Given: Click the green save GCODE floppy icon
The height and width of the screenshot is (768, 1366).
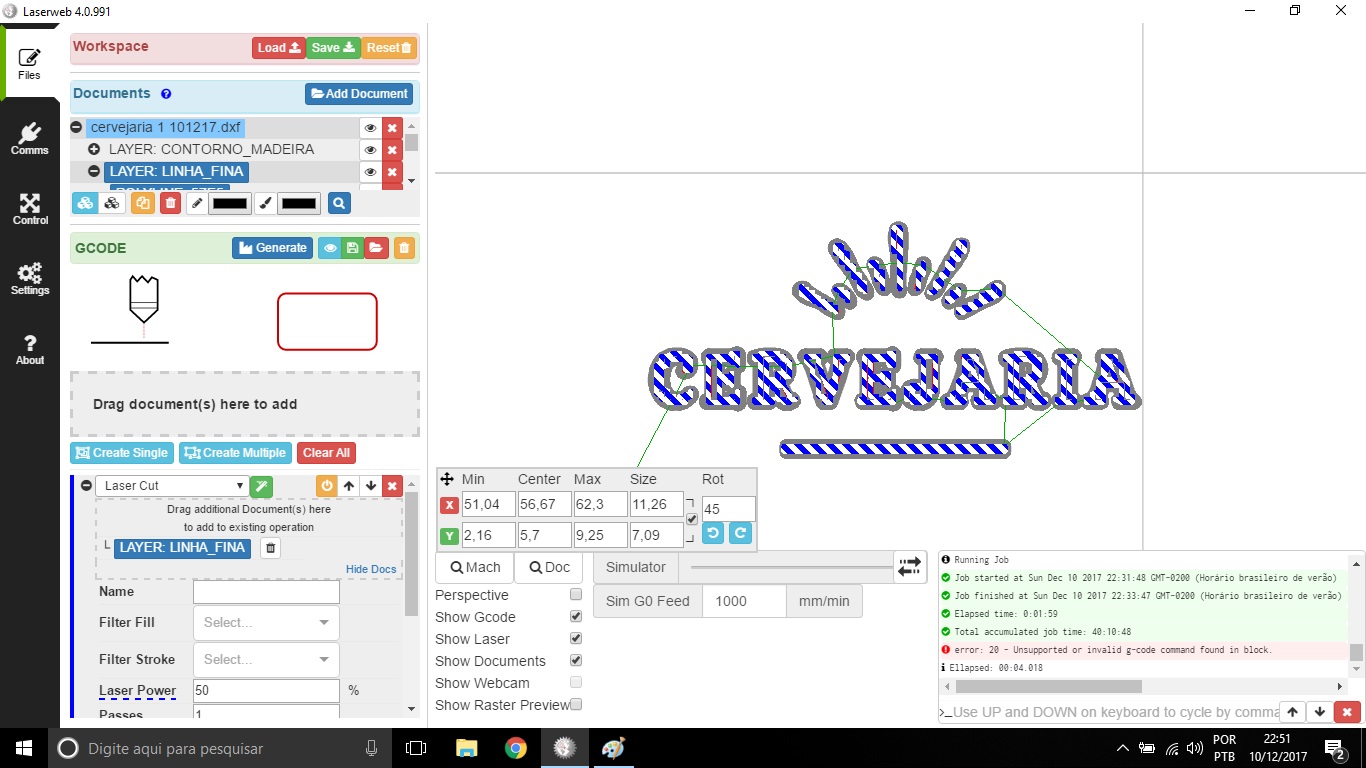Looking at the screenshot, I should click(x=352, y=248).
